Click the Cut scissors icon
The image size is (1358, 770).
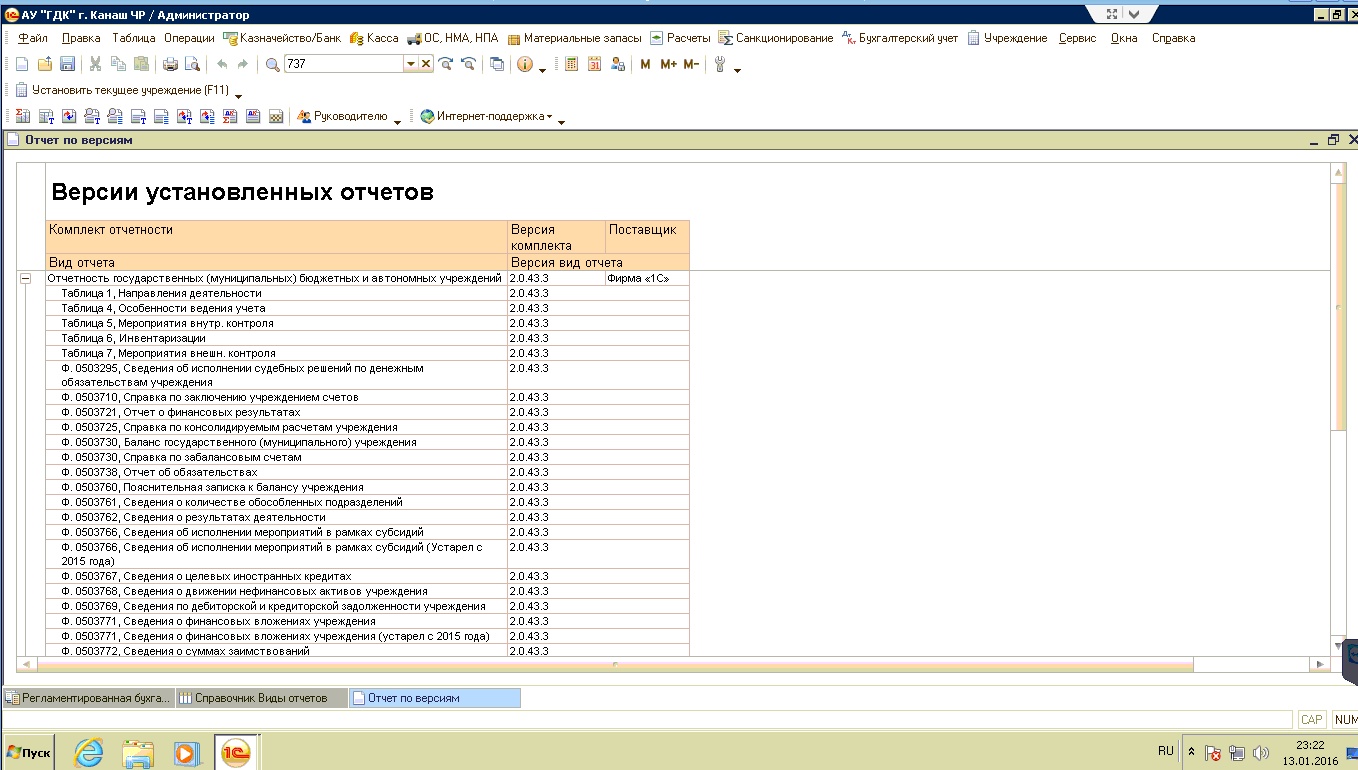click(95, 64)
